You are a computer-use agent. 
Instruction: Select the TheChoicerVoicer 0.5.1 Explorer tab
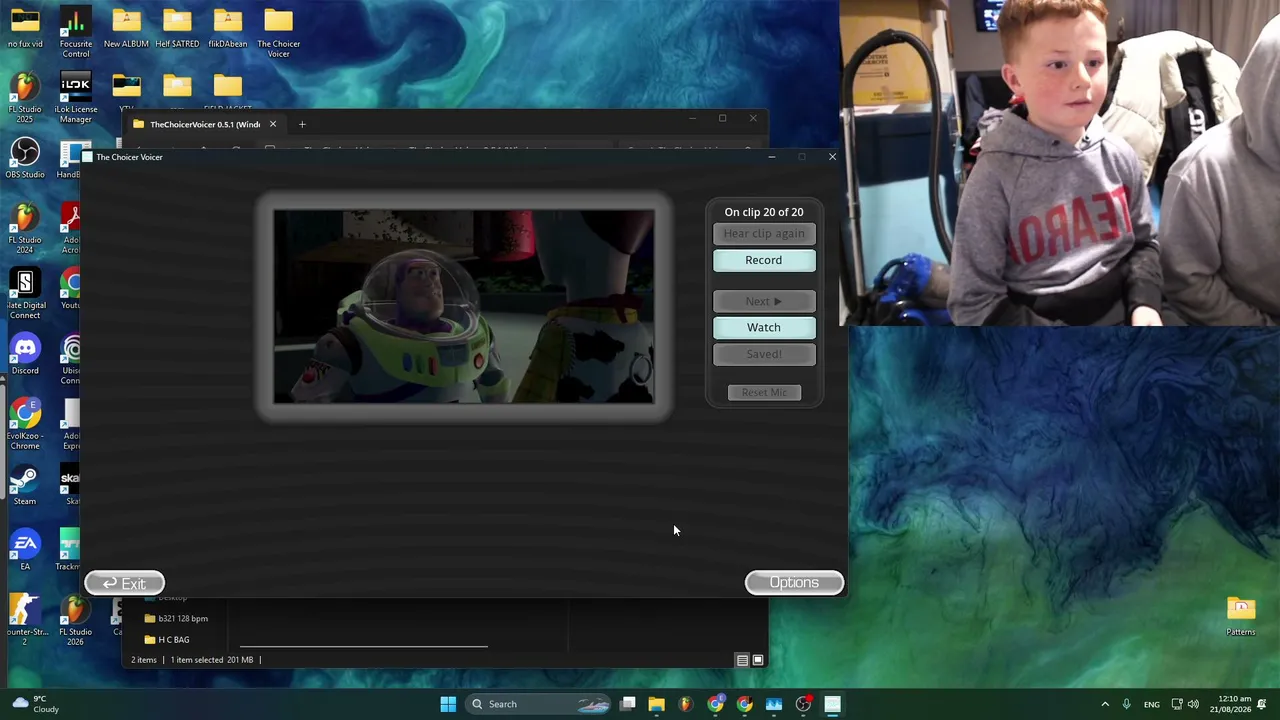click(204, 124)
